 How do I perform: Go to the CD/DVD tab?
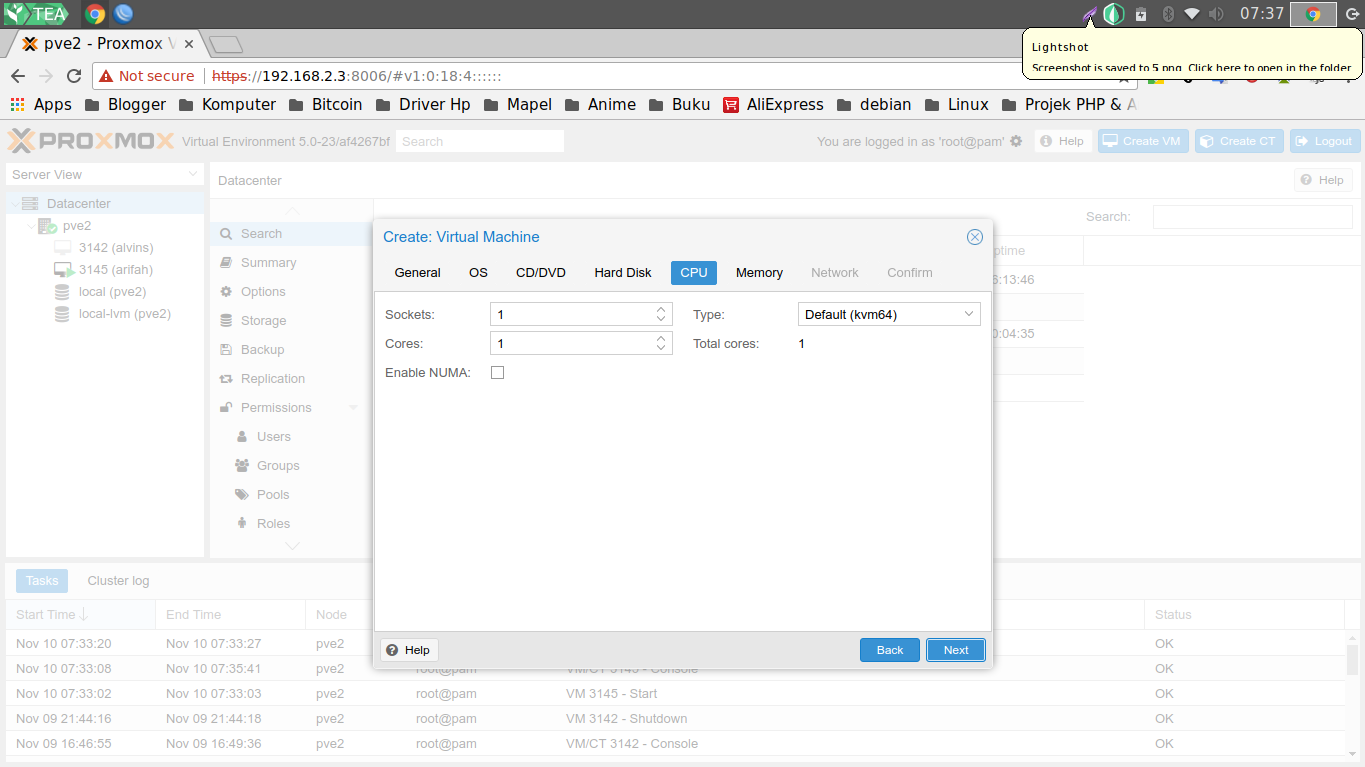(541, 272)
